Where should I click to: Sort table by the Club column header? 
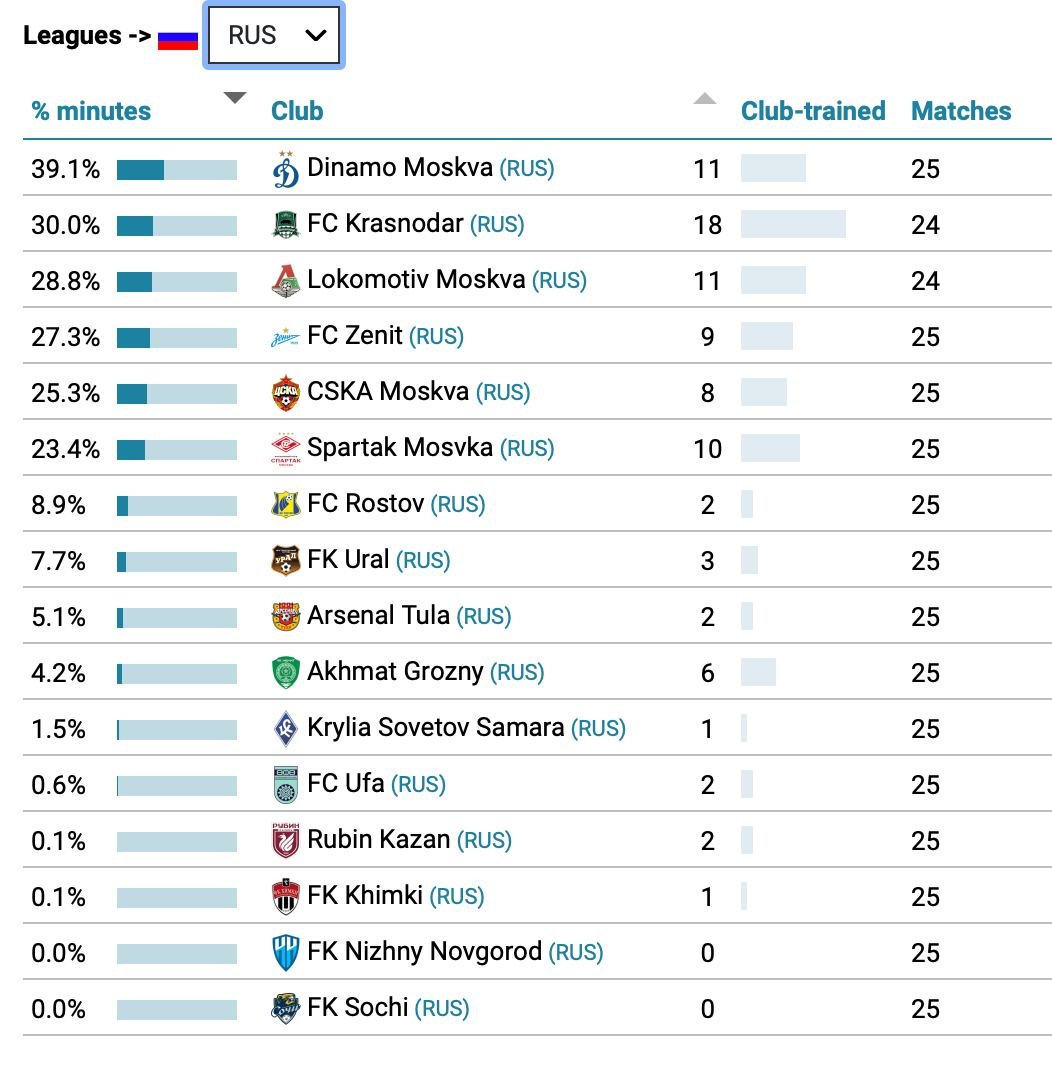click(x=297, y=111)
